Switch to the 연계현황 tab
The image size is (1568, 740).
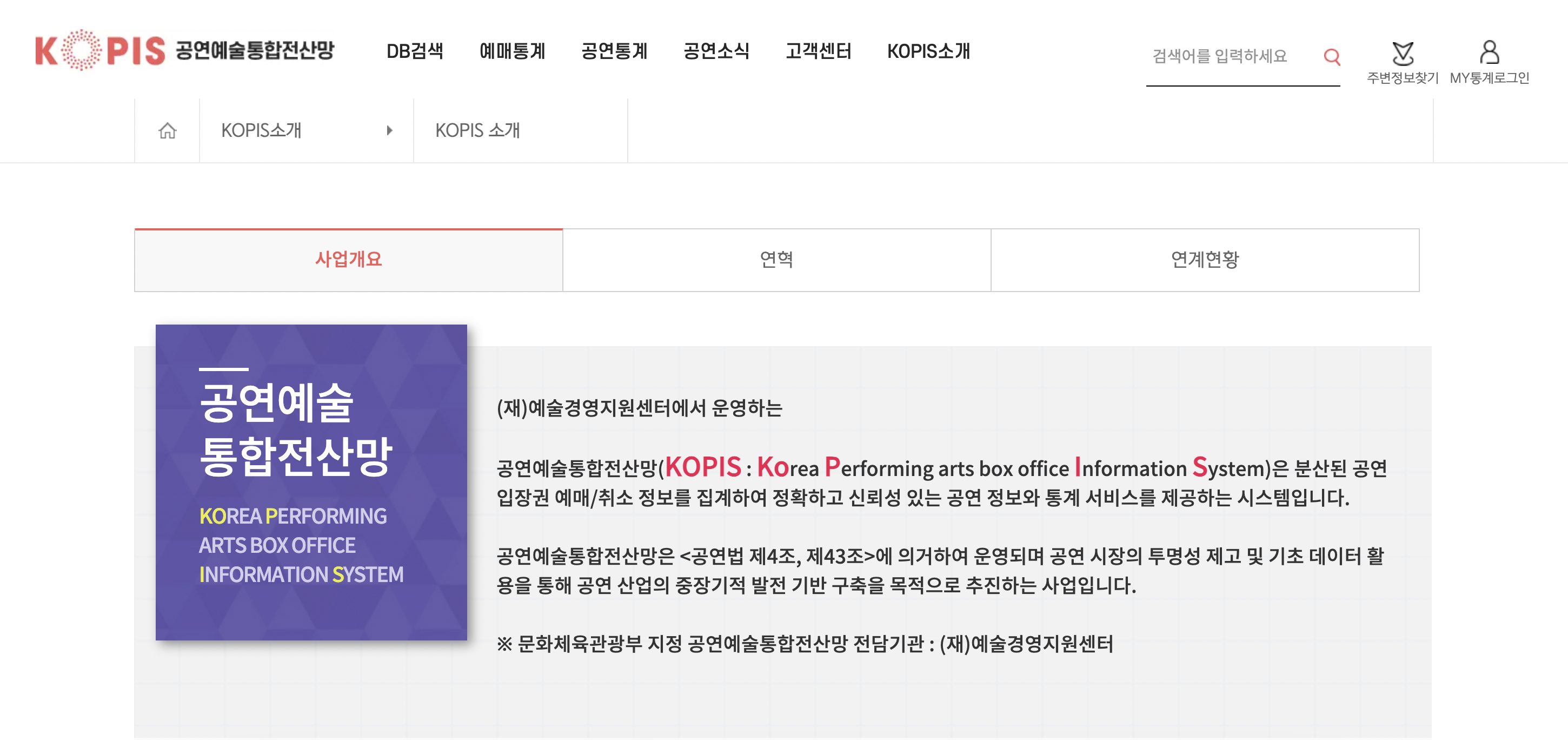[1205, 260]
